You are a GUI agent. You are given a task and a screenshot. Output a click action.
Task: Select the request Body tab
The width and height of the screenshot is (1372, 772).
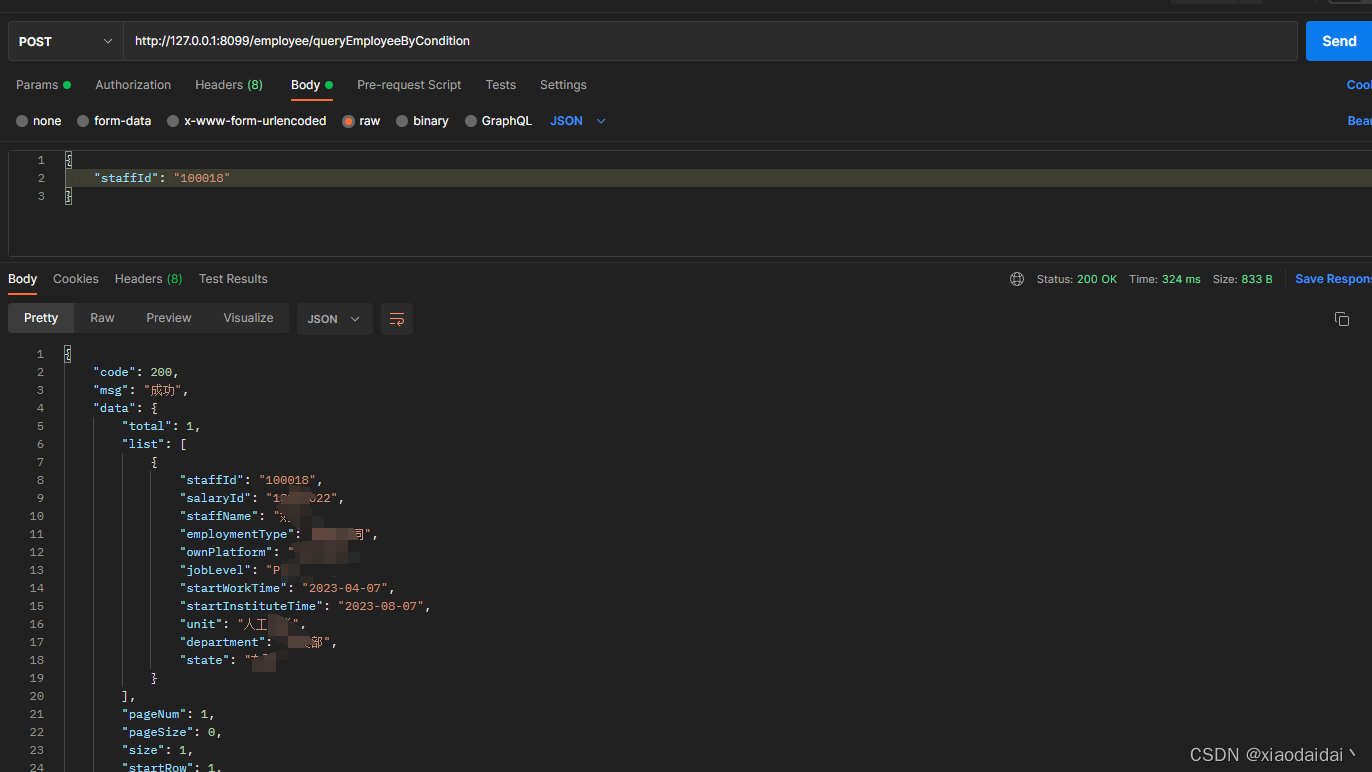tap(312, 85)
